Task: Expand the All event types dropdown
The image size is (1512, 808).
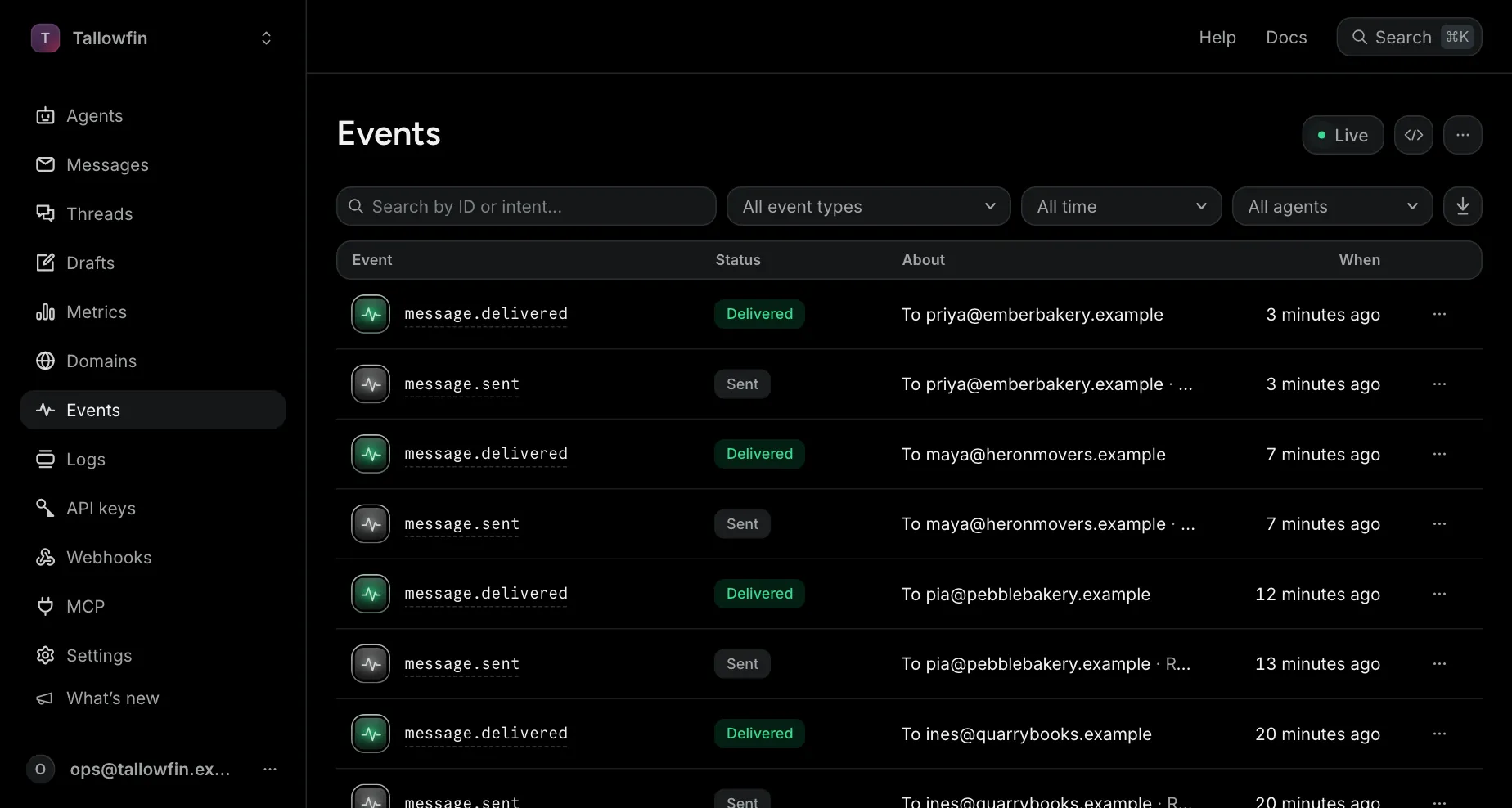Action: [869, 207]
